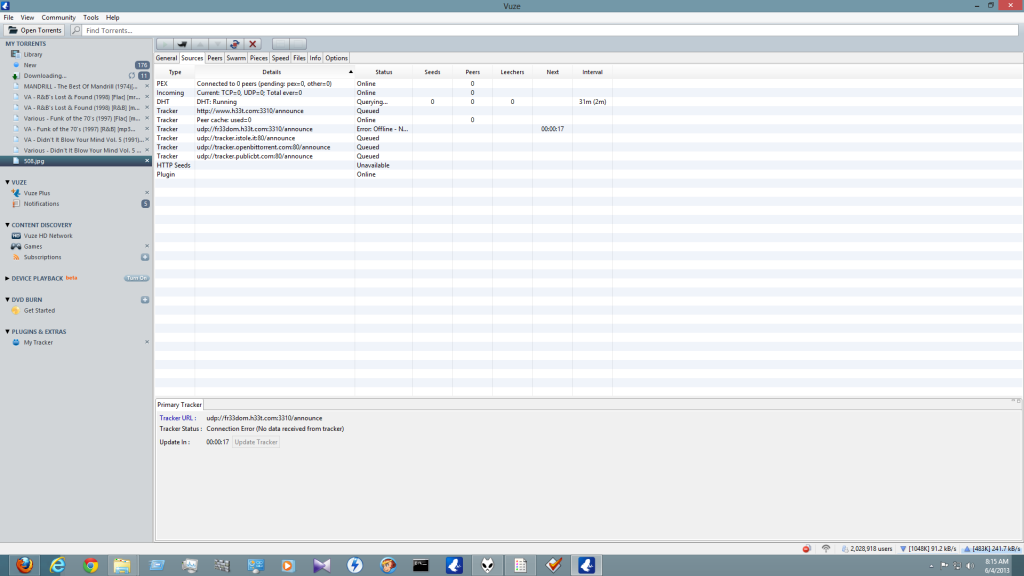Collapse the PLUGINS & EXTRAS section
This screenshot has width=1024, height=576.
pos(7,332)
